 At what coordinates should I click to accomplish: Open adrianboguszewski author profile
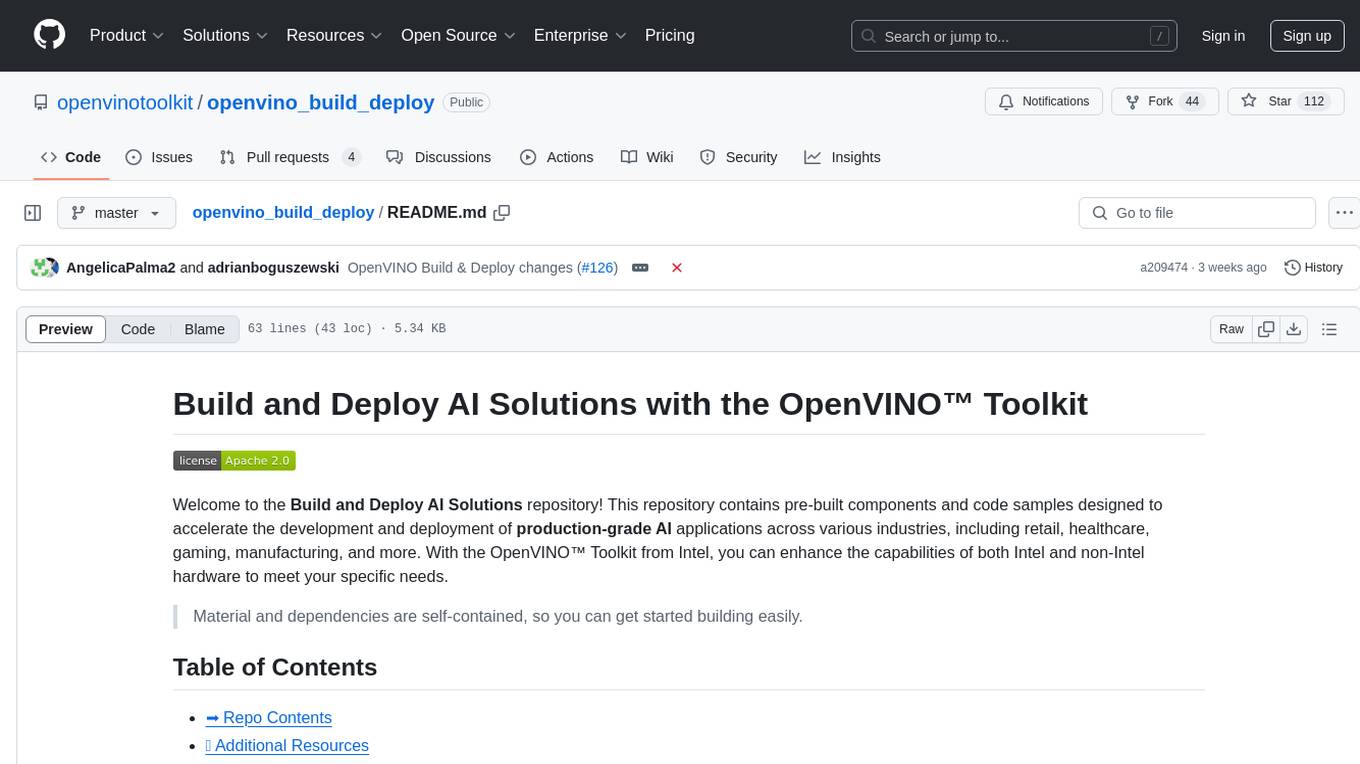point(273,268)
